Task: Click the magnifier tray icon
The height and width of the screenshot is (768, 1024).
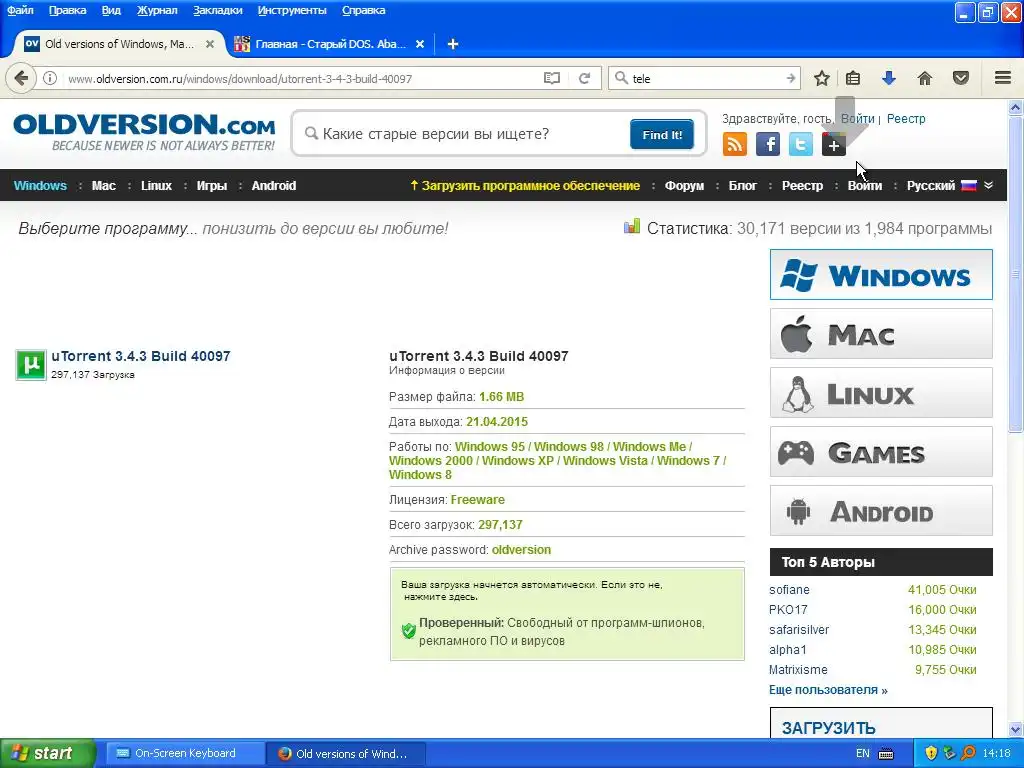Action: click(968, 753)
